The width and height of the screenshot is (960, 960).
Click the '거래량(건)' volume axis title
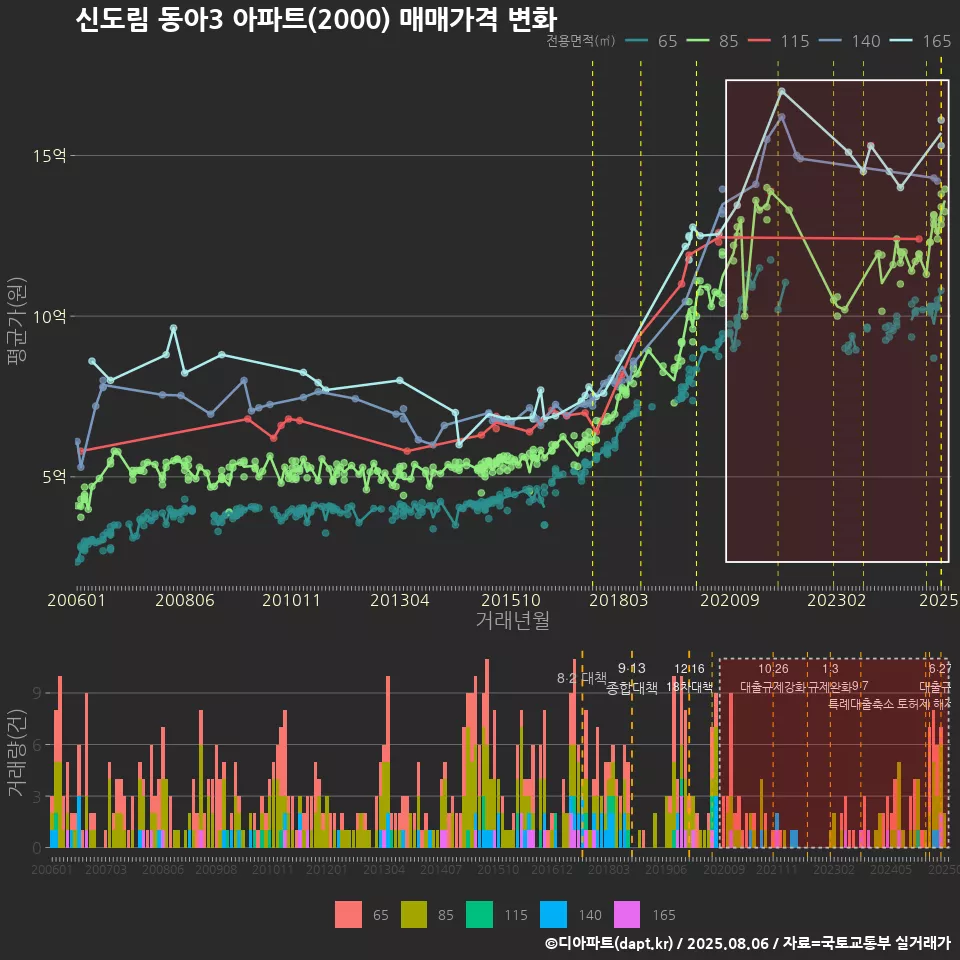(17, 753)
